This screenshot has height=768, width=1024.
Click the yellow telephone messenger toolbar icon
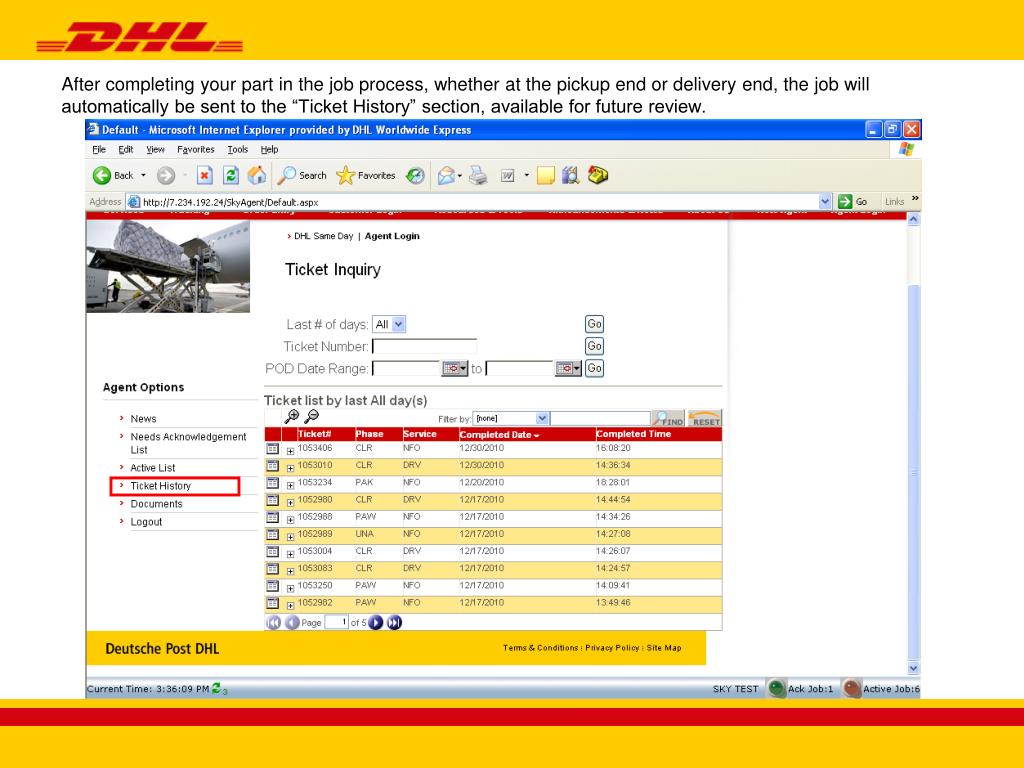point(598,175)
